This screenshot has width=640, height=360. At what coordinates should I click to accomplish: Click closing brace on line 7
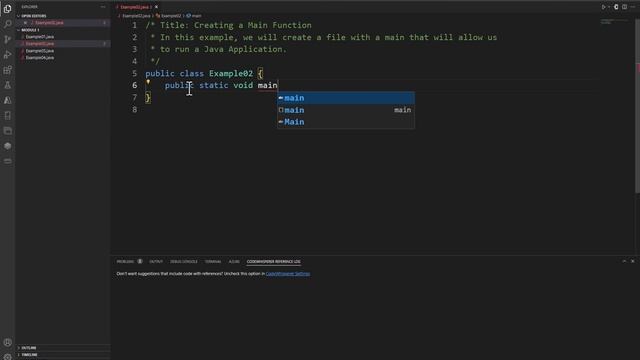click(x=148, y=98)
